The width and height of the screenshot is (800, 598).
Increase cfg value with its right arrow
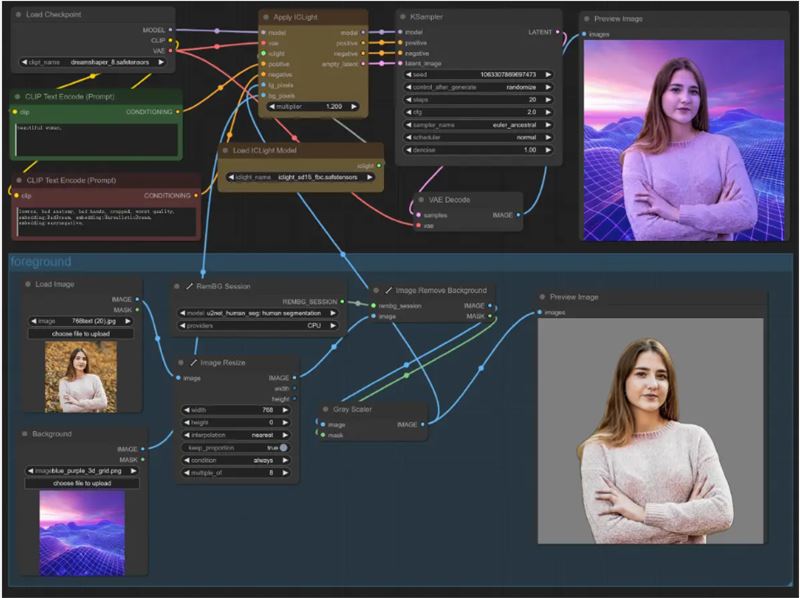548,112
